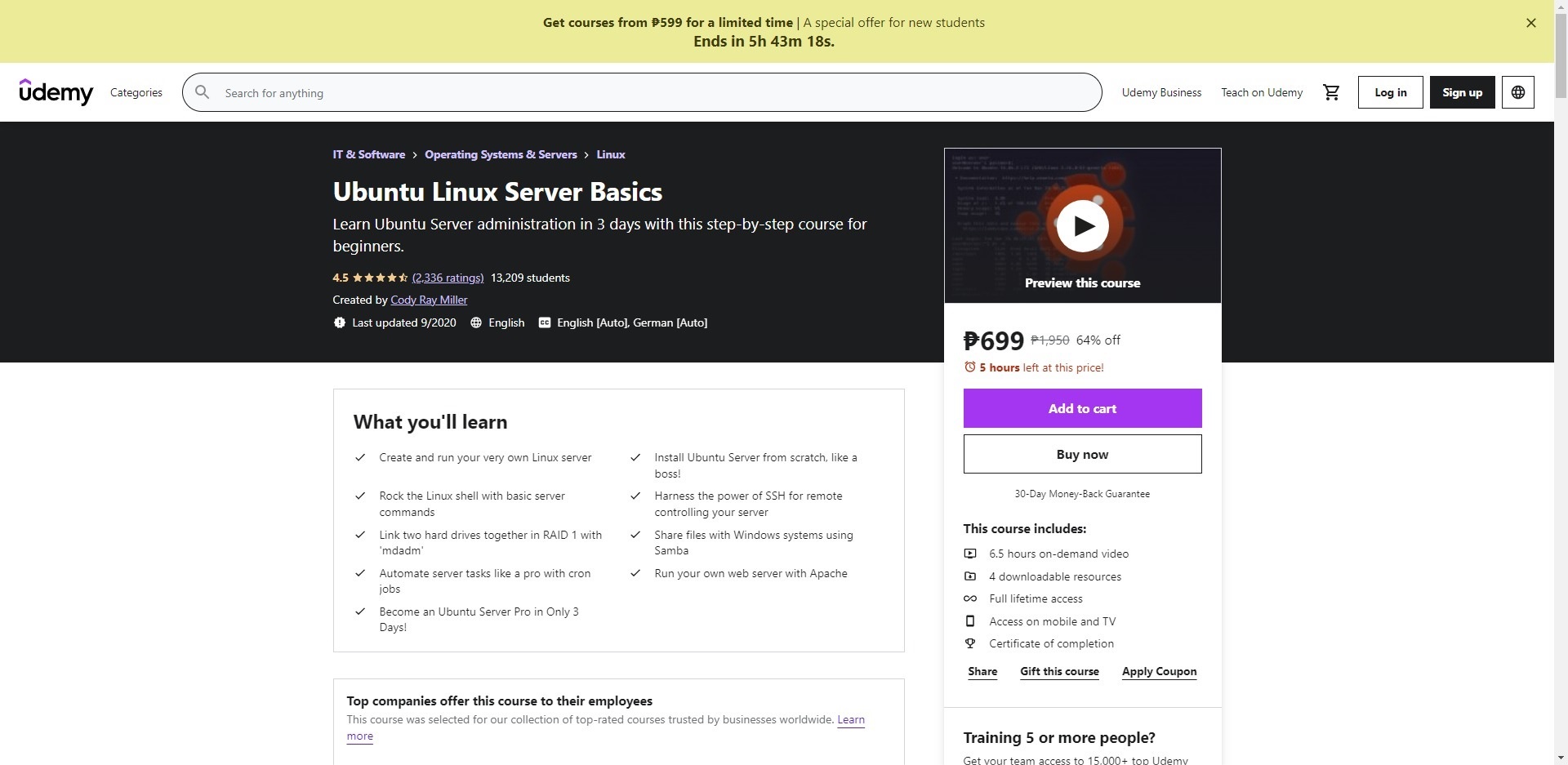Click the vertical page scrollbar thumb
1568x765 pixels.
click(x=1561, y=56)
